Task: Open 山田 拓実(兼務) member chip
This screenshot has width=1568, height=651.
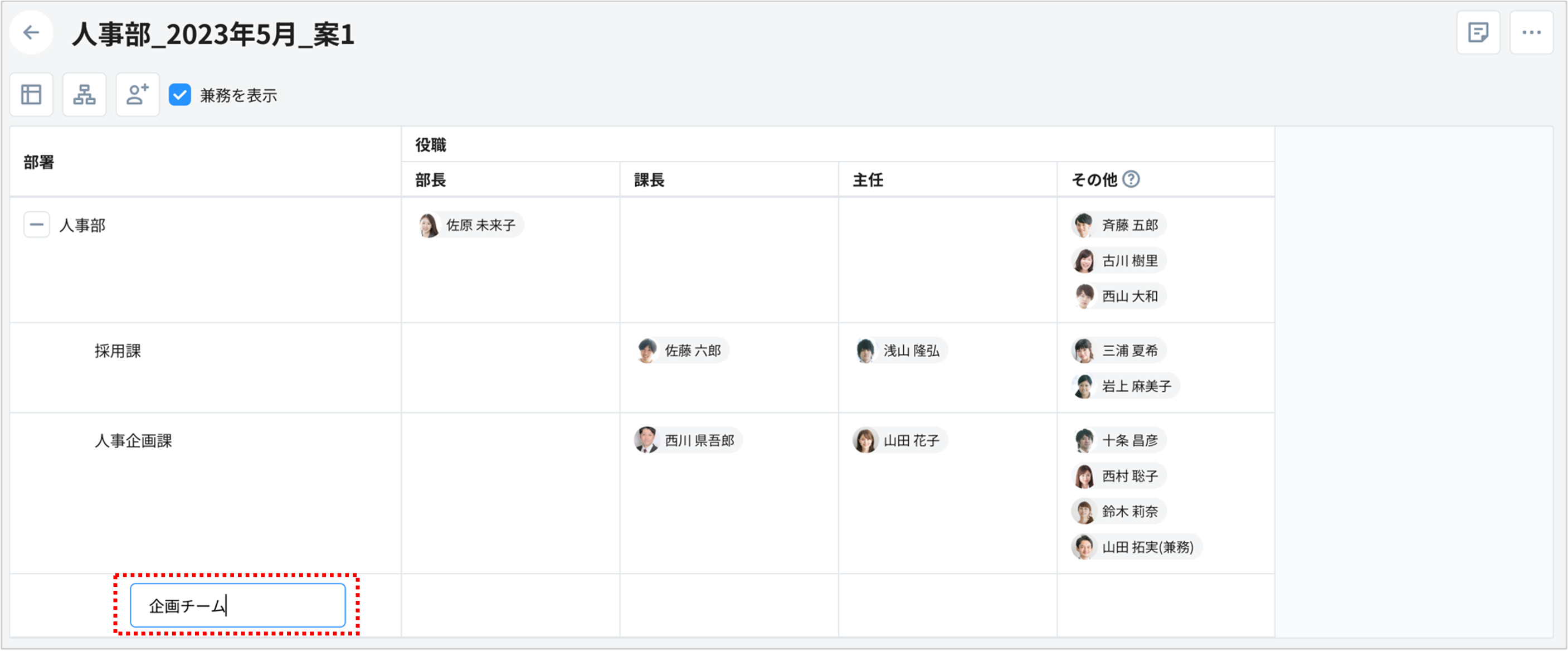Action: click(1136, 547)
